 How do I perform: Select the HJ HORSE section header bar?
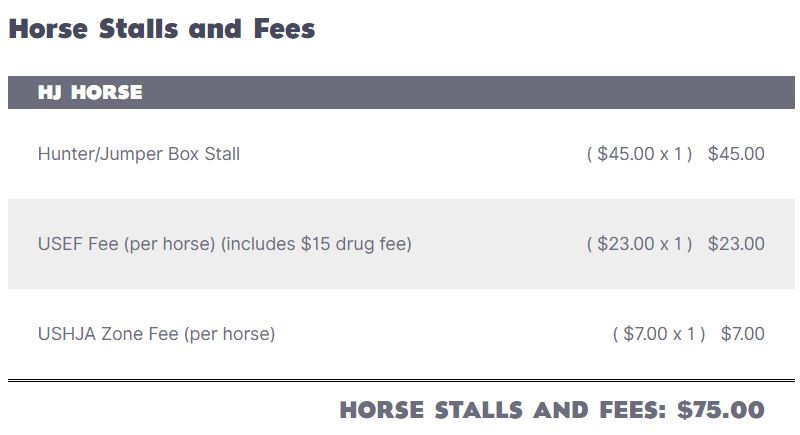401,92
